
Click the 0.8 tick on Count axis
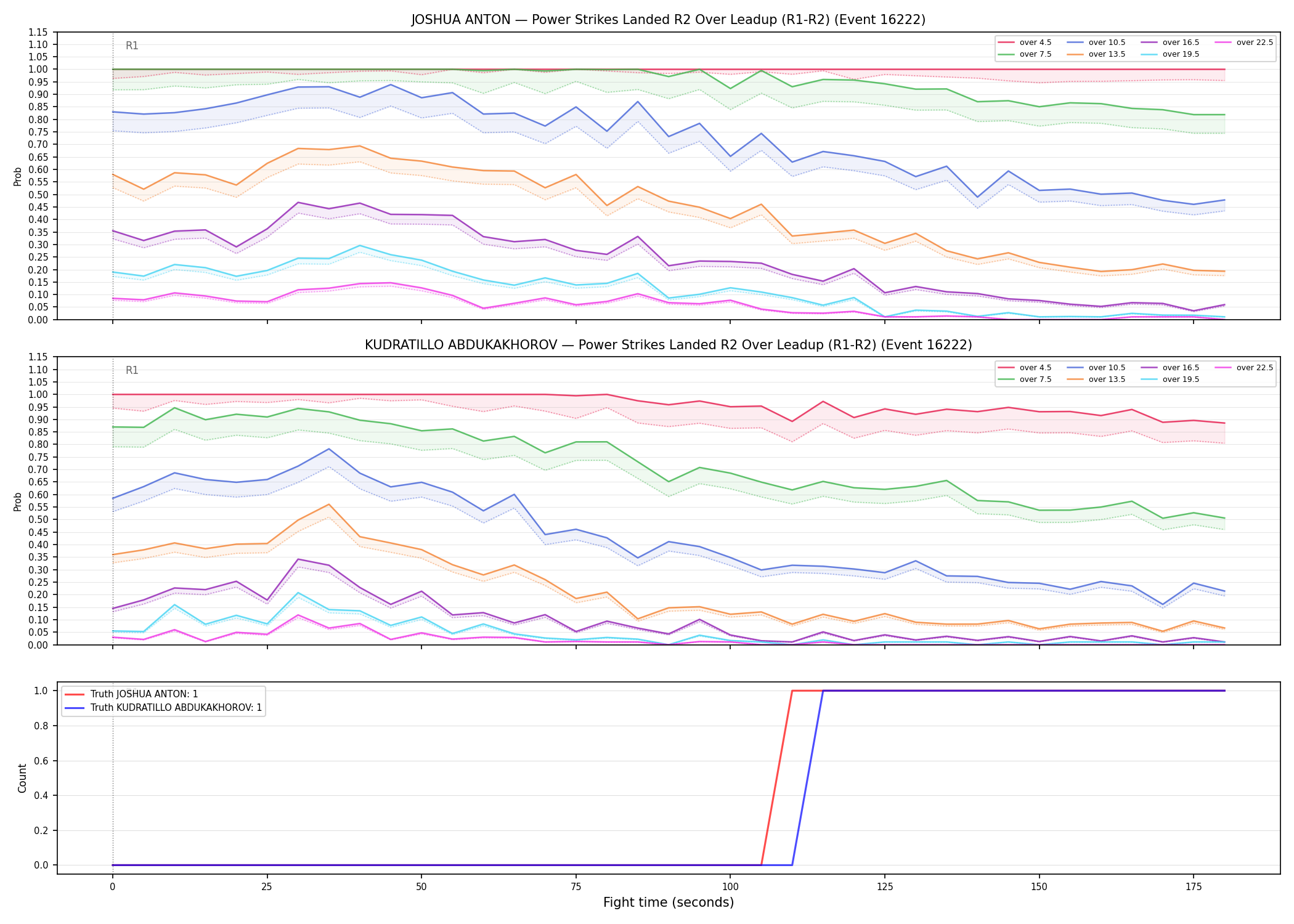coord(42,726)
